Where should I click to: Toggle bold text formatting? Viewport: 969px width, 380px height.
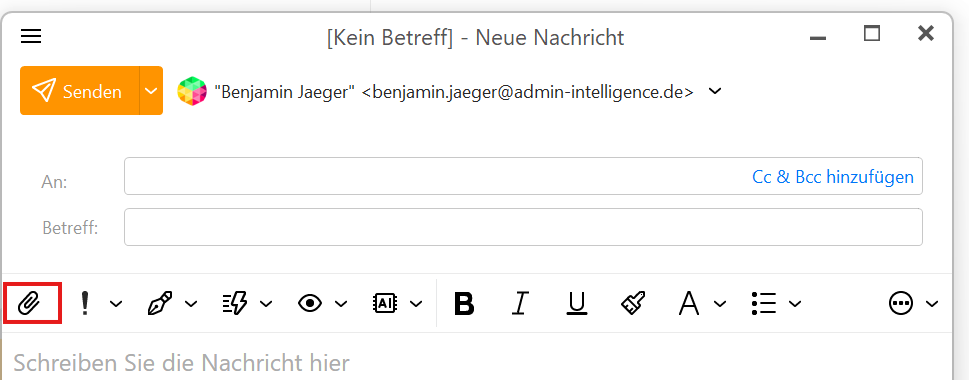[x=464, y=303]
